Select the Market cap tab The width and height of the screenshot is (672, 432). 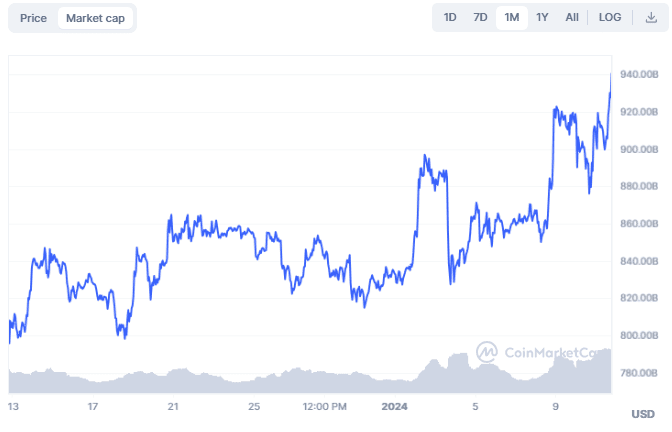pyautogui.click(x=95, y=18)
